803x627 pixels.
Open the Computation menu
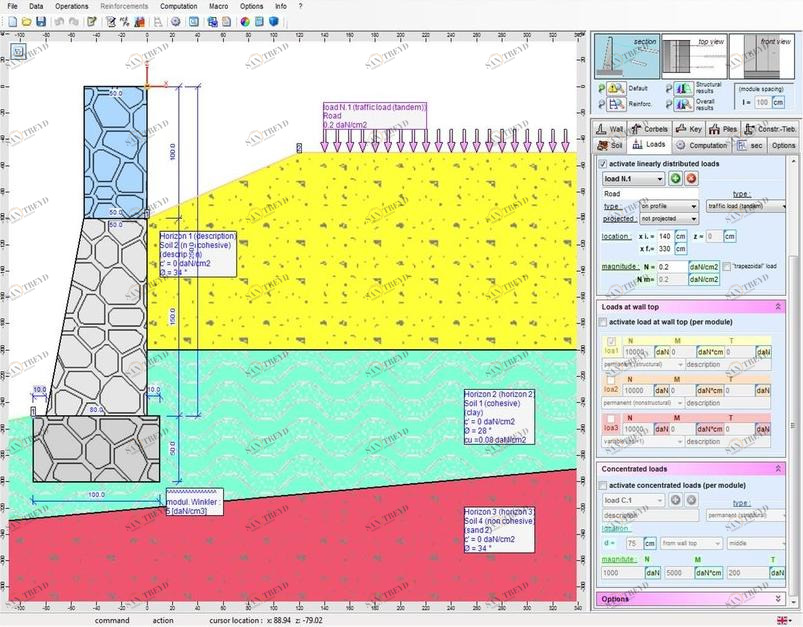tap(179, 6)
